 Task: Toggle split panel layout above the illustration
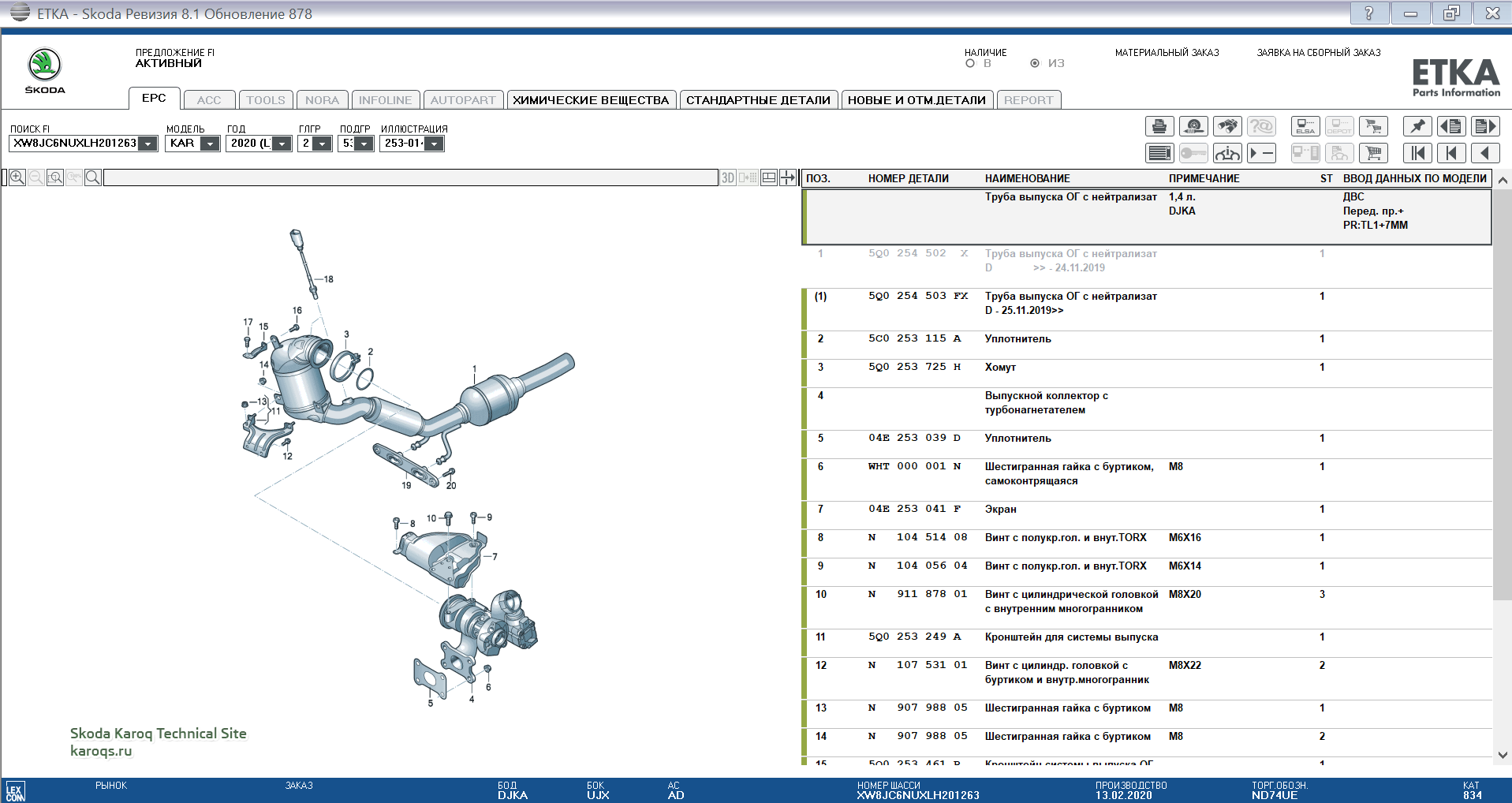pyautogui.click(x=769, y=177)
